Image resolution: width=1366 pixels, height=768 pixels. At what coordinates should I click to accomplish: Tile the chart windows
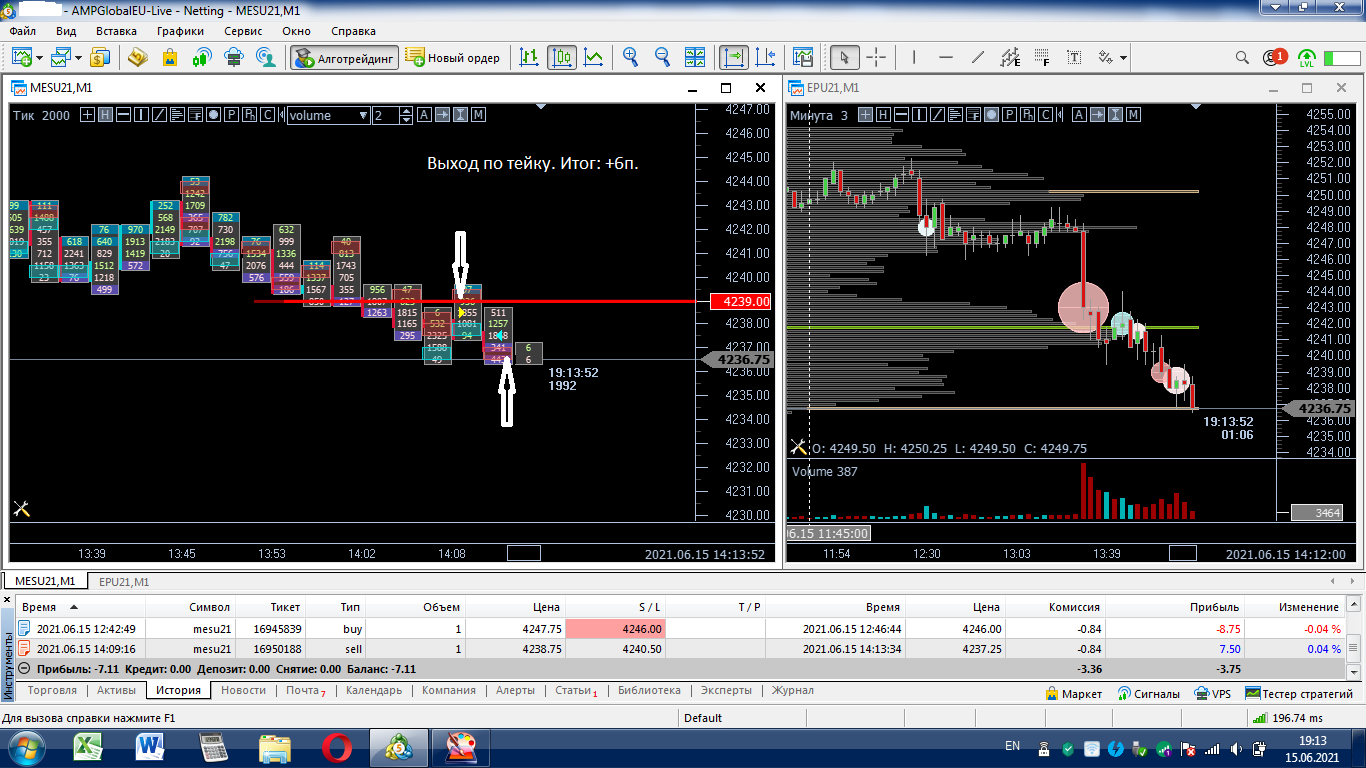(x=695, y=57)
